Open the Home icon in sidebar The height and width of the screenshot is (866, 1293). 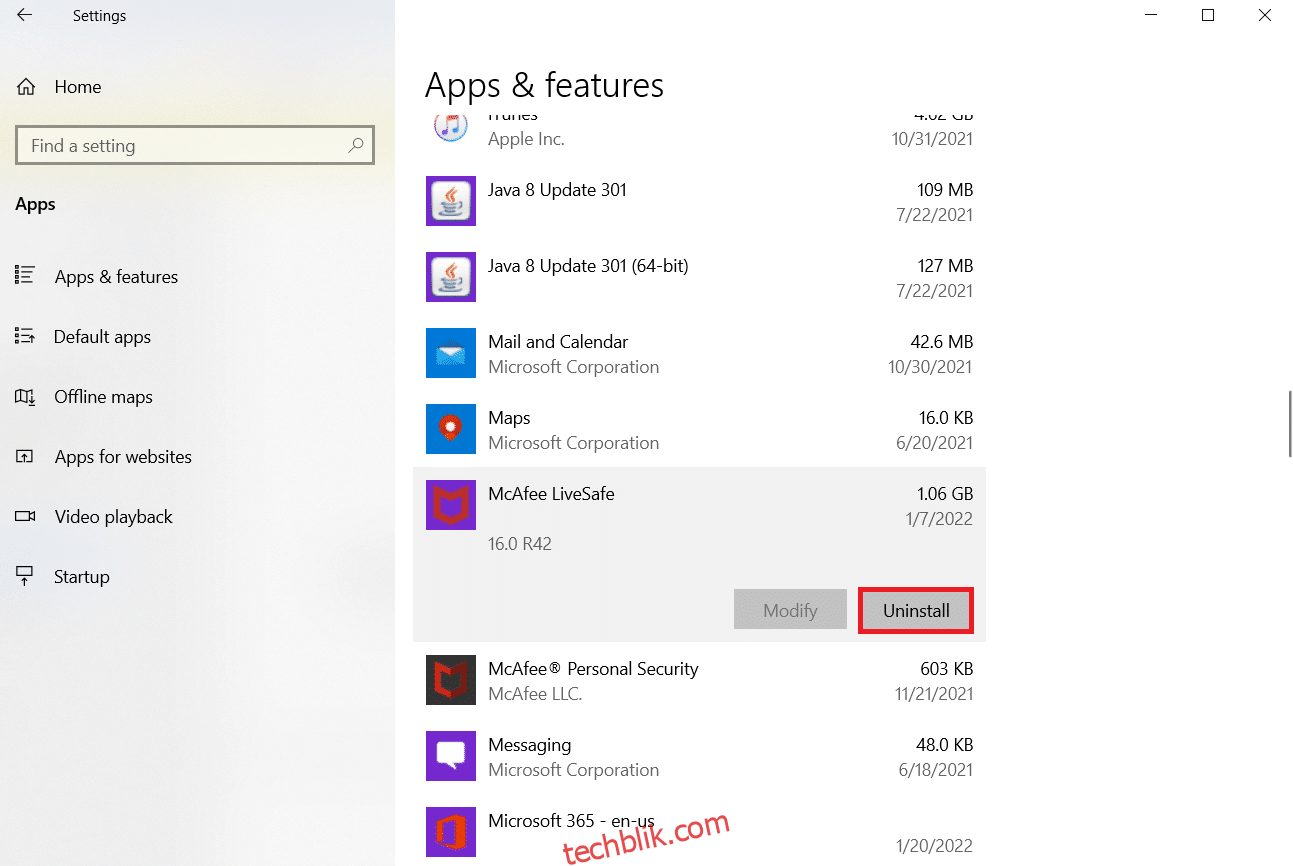tap(27, 87)
